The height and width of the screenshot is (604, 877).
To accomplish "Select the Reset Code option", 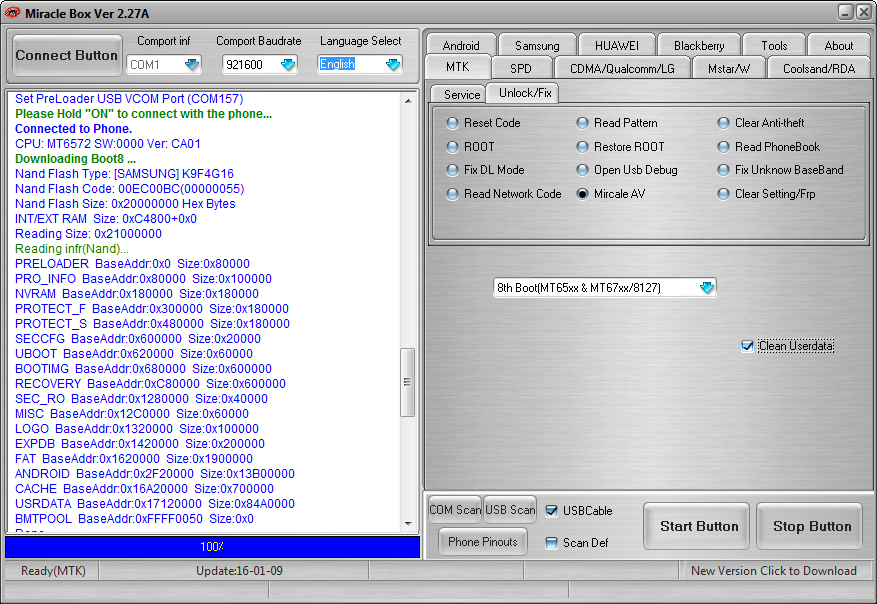I will pyautogui.click(x=484, y=122).
